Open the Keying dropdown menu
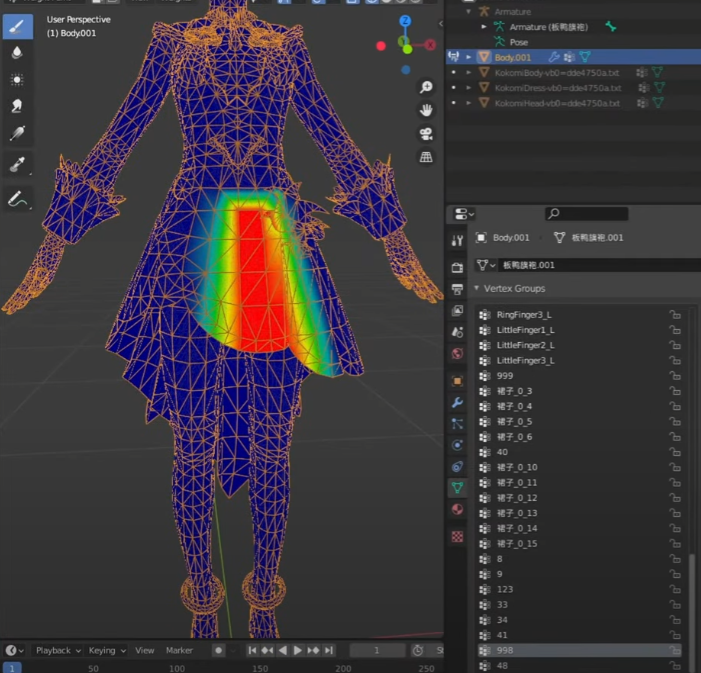This screenshot has height=673, width=701. [106, 650]
